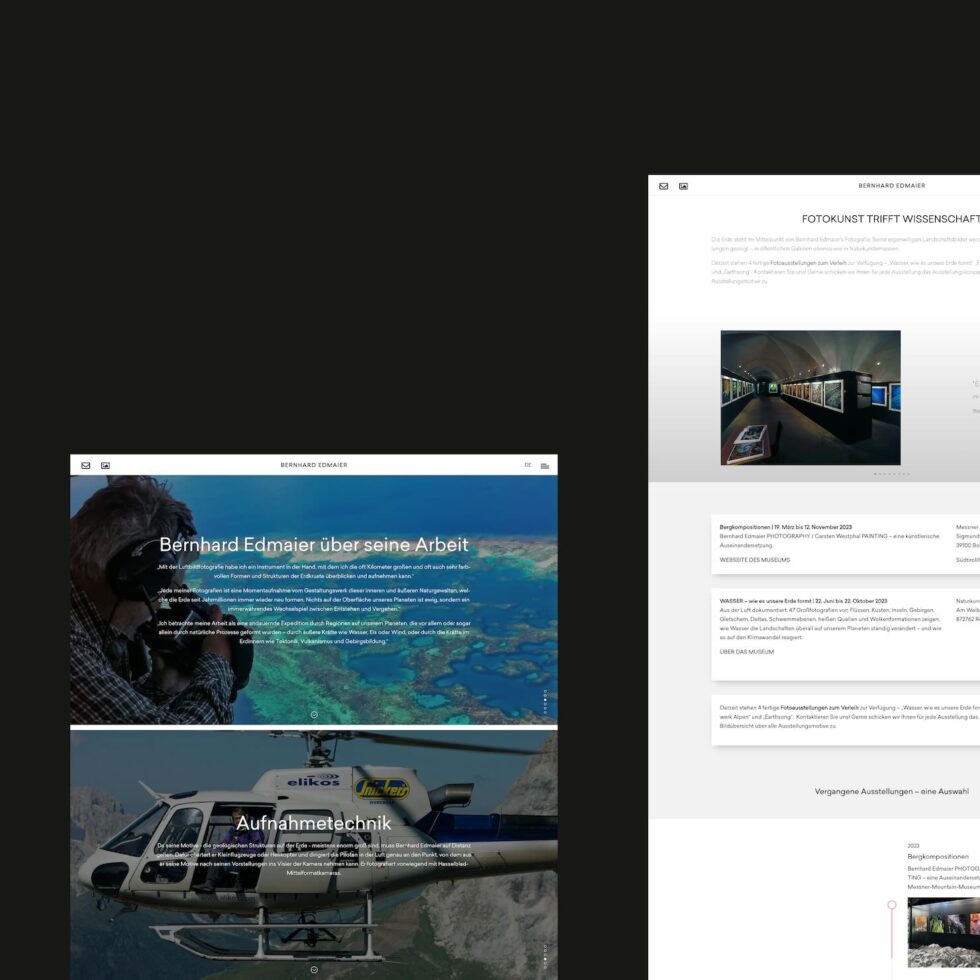Click Fotoausstellungen zum Verleih in the lower card
980x980 pixels.
coord(819,707)
